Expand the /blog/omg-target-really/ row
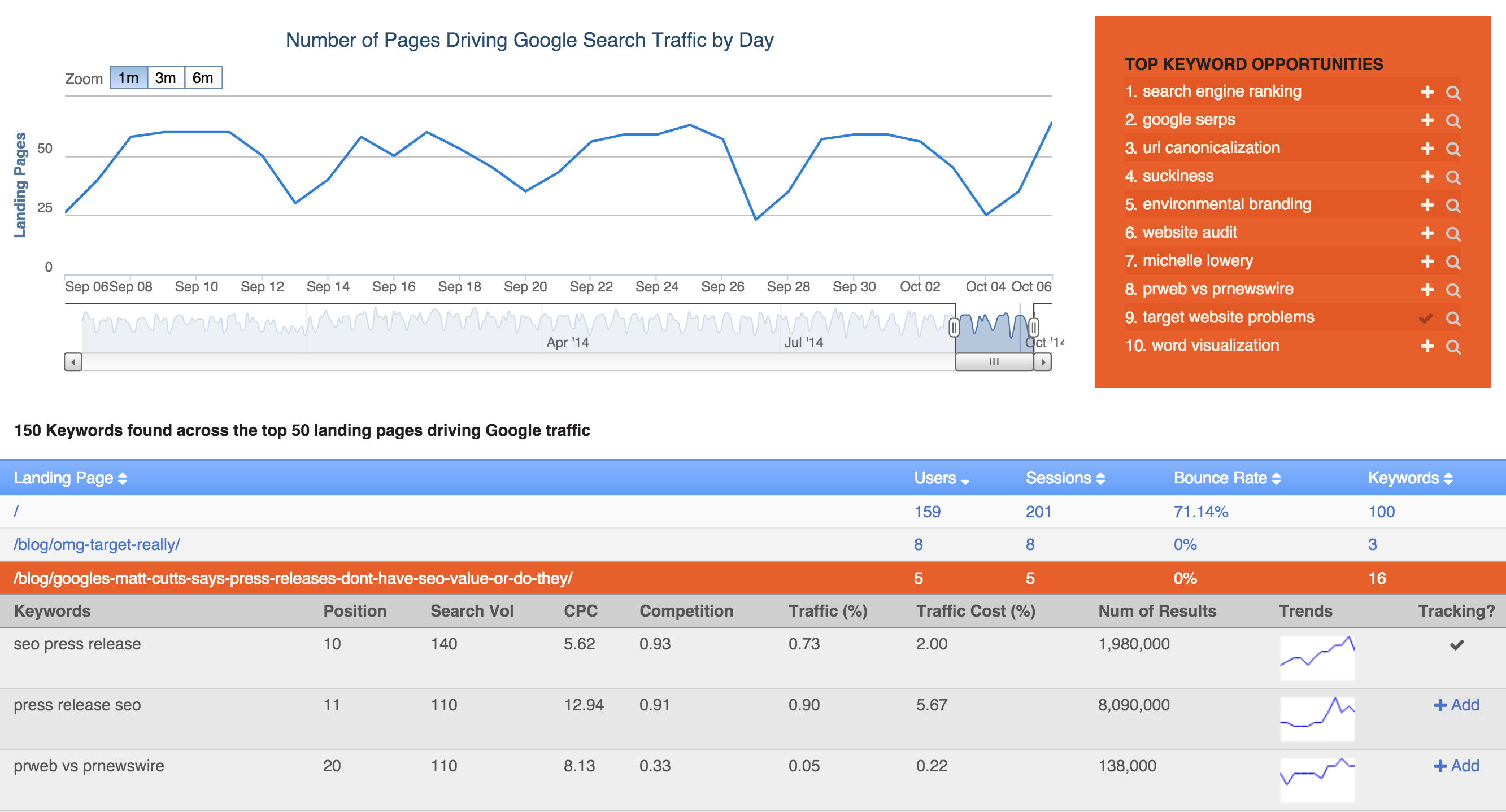This screenshot has height=812, width=1506. (x=753, y=545)
